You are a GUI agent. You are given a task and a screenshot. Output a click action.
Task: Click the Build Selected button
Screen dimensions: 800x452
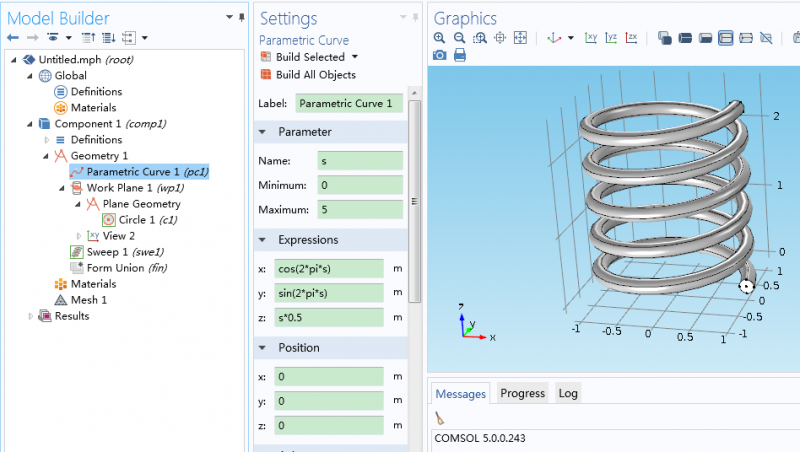click(x=309, y=57)
